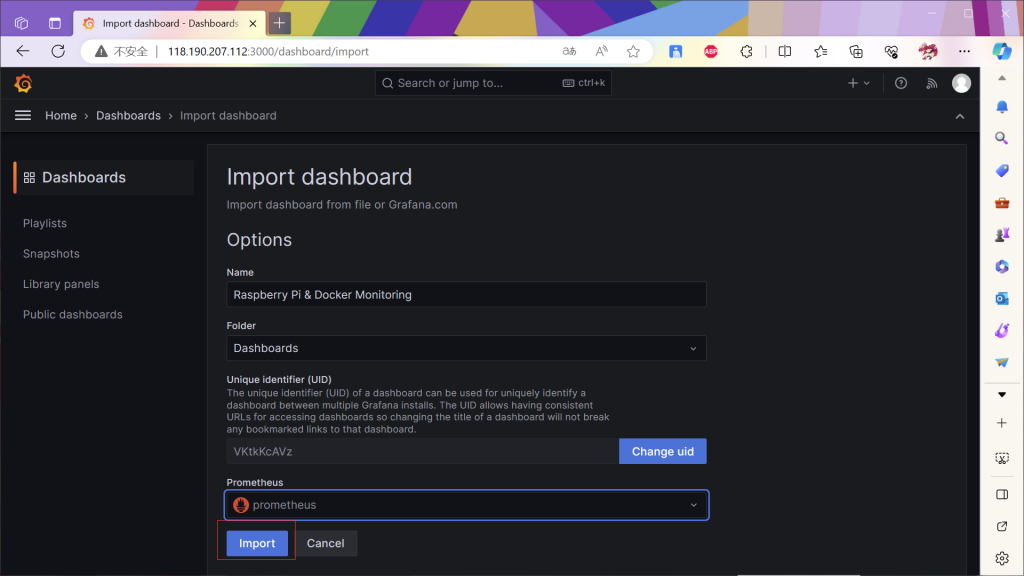Screen dimensions: 1024x576
Task: Click the Grafana logo
Action: tap(24, 84)
